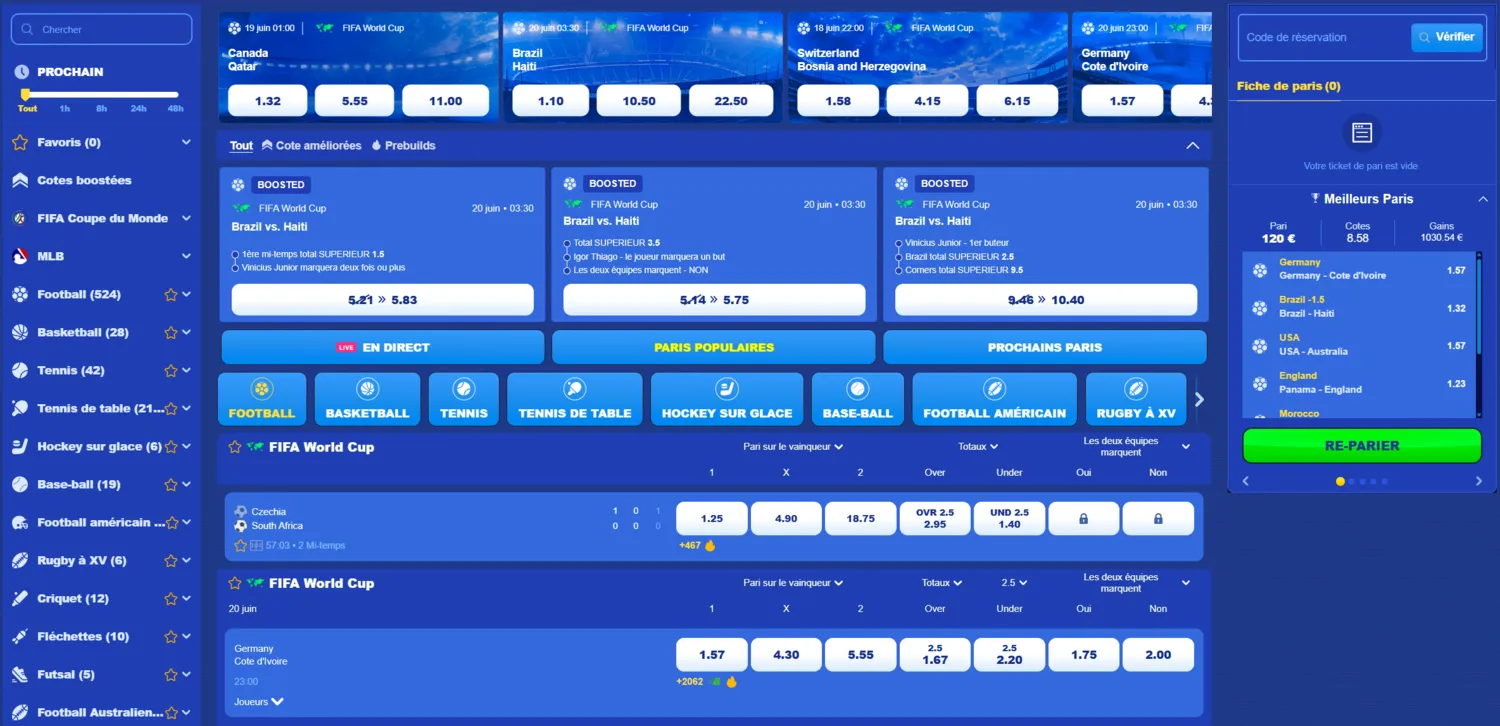
Task: Switch to the Prebuilds tab
Action: pos(403,146)
